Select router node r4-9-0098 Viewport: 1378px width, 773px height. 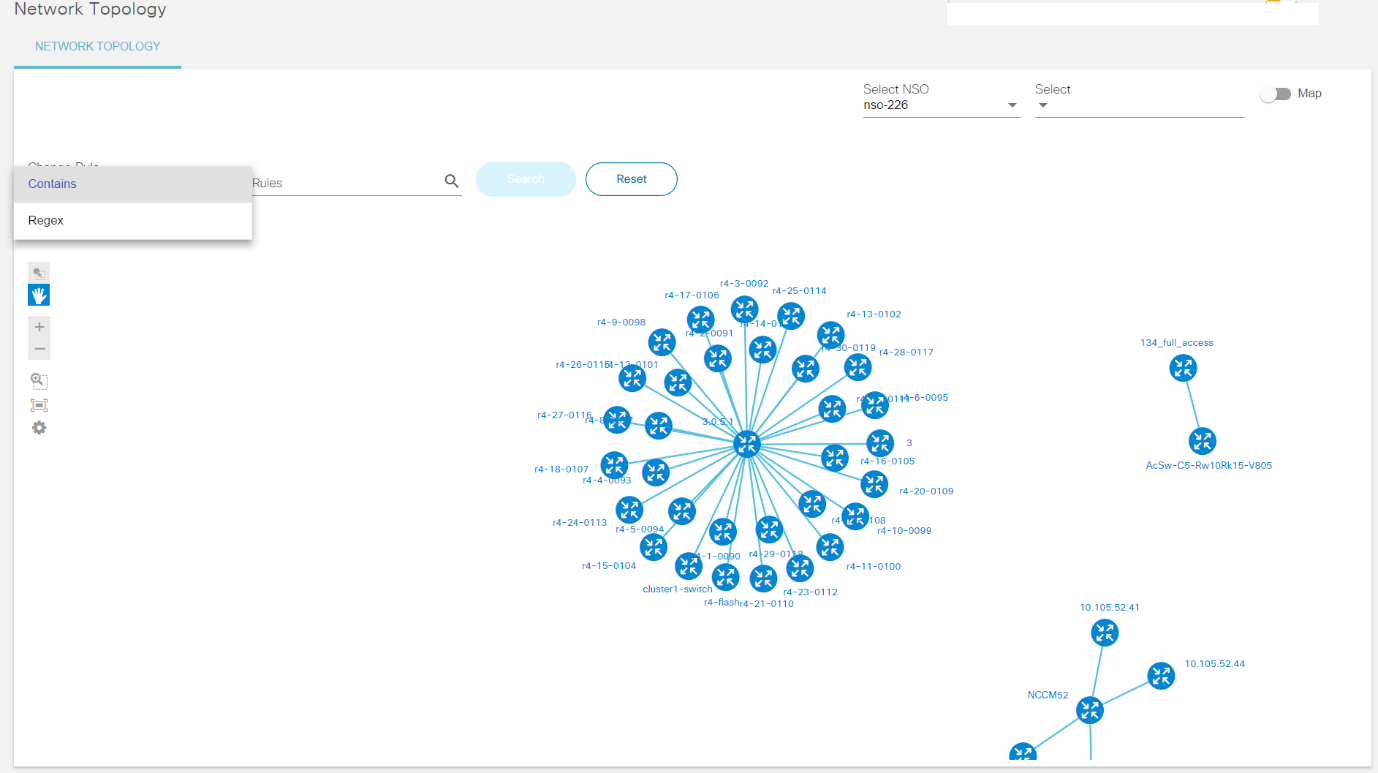[661, 342]
